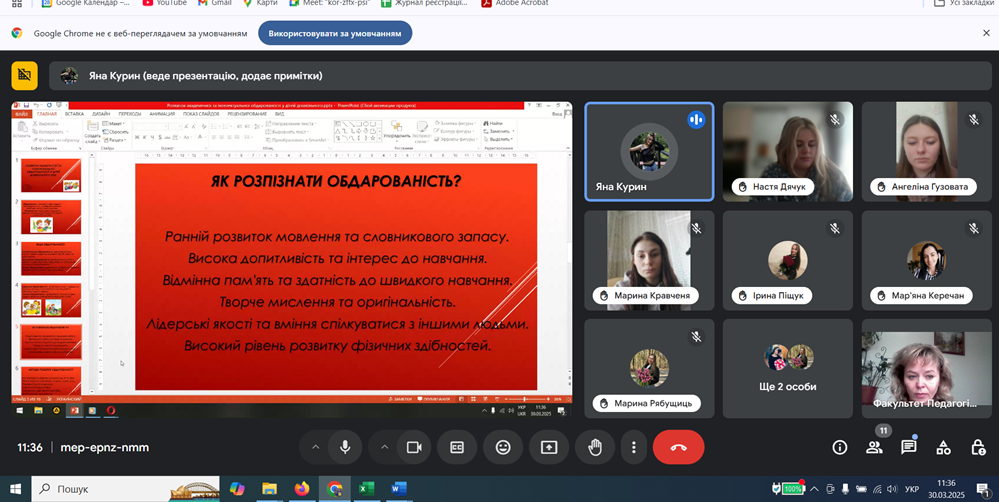Expand audio settings chevron beside microphone

tap(315, 447)
